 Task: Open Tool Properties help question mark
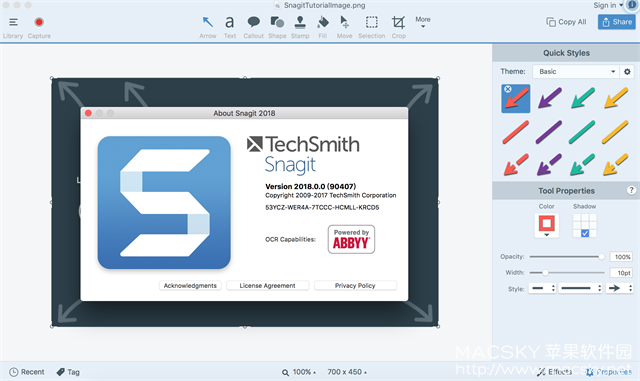tap(631, 190)
